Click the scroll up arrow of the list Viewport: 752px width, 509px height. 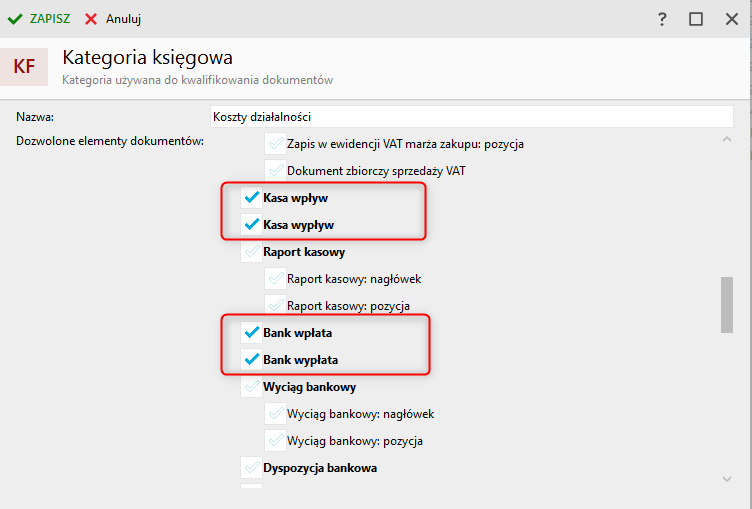[727, 139]
